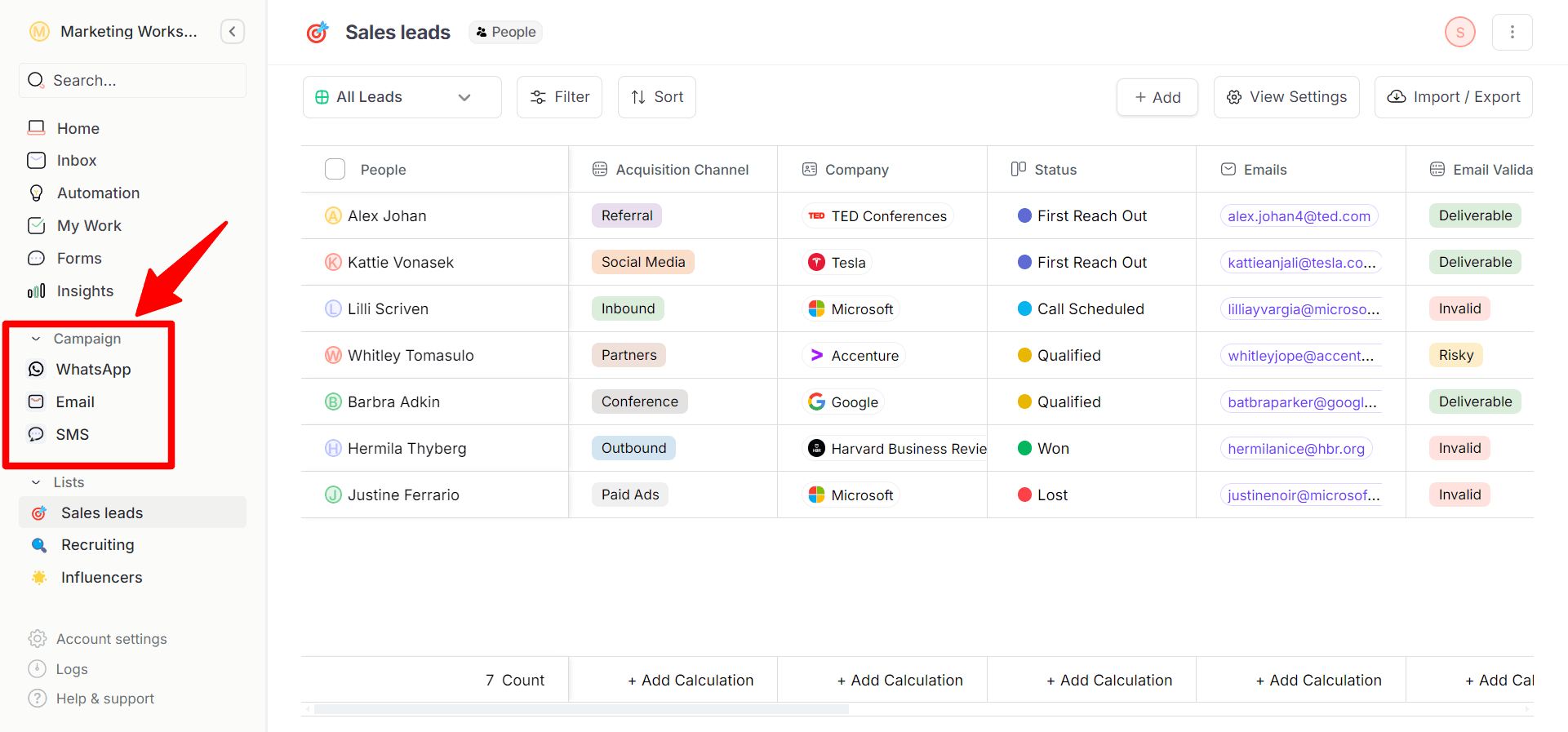Image resolution: width=1568 pixels, height=732 pixels.
Task: Collapse the Lists section
Action: point(36,482)
